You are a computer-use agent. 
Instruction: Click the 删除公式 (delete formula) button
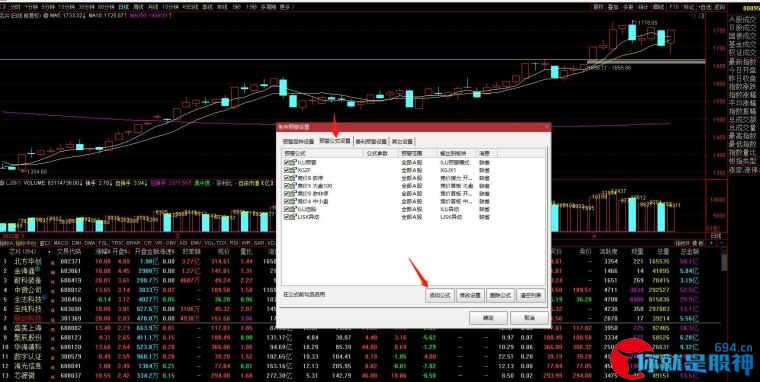point(501,295)
